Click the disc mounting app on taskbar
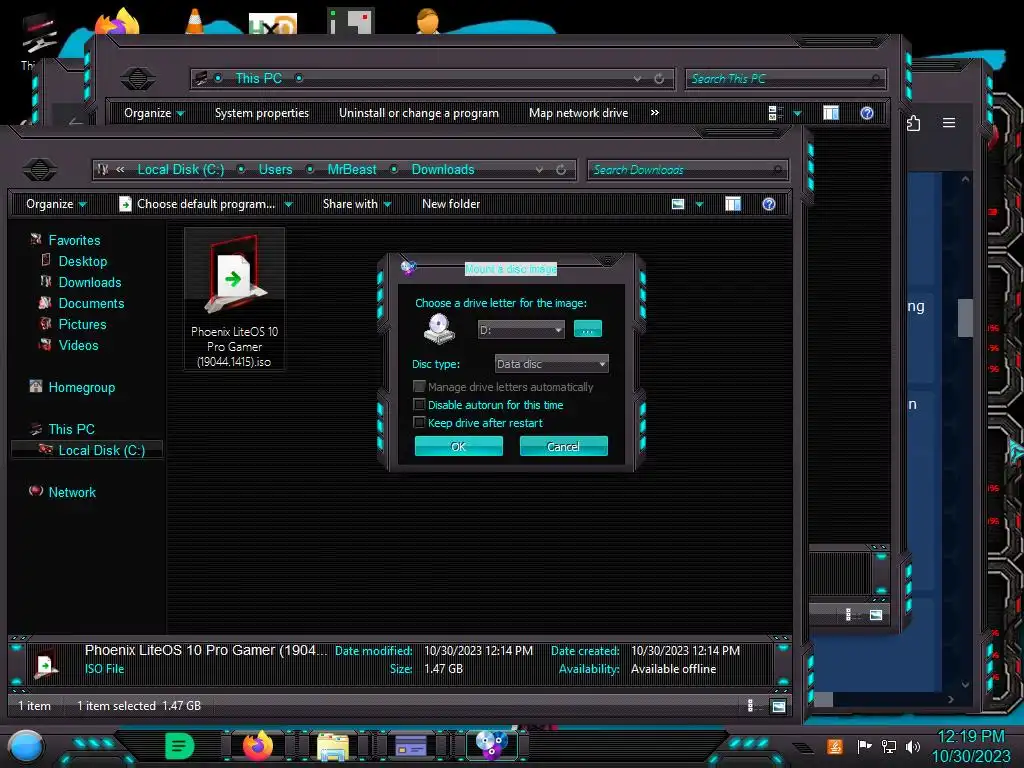The height and width of the screenshot is (768, 1024). (491, 745)
